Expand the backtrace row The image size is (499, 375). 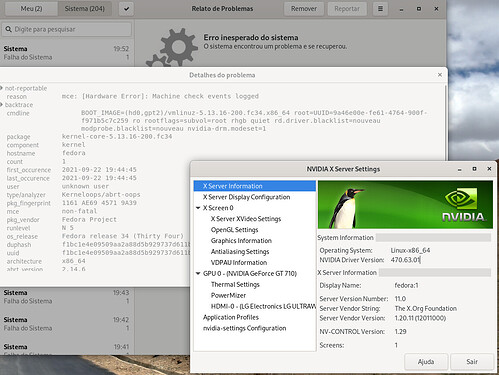pyautogui.click(x=2, y=105)
